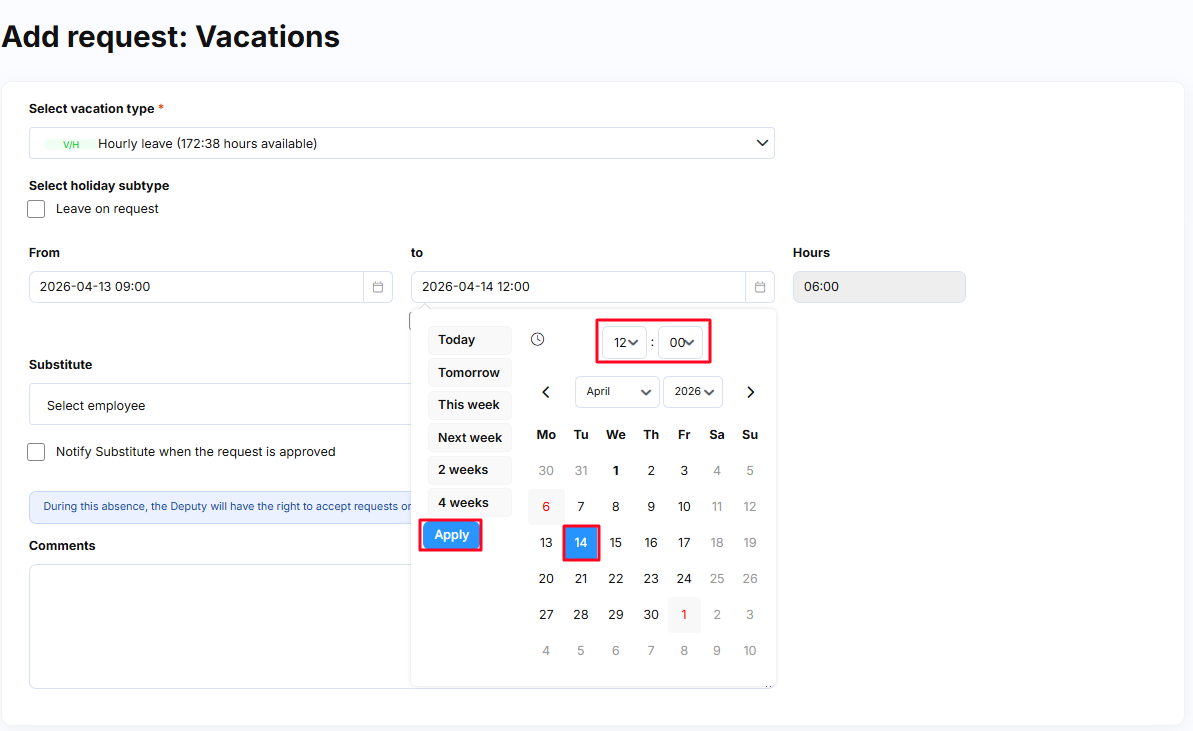Click the calendar icon in From field
The width and height of the screenshot is (1193, 731).
click(378, 287)
